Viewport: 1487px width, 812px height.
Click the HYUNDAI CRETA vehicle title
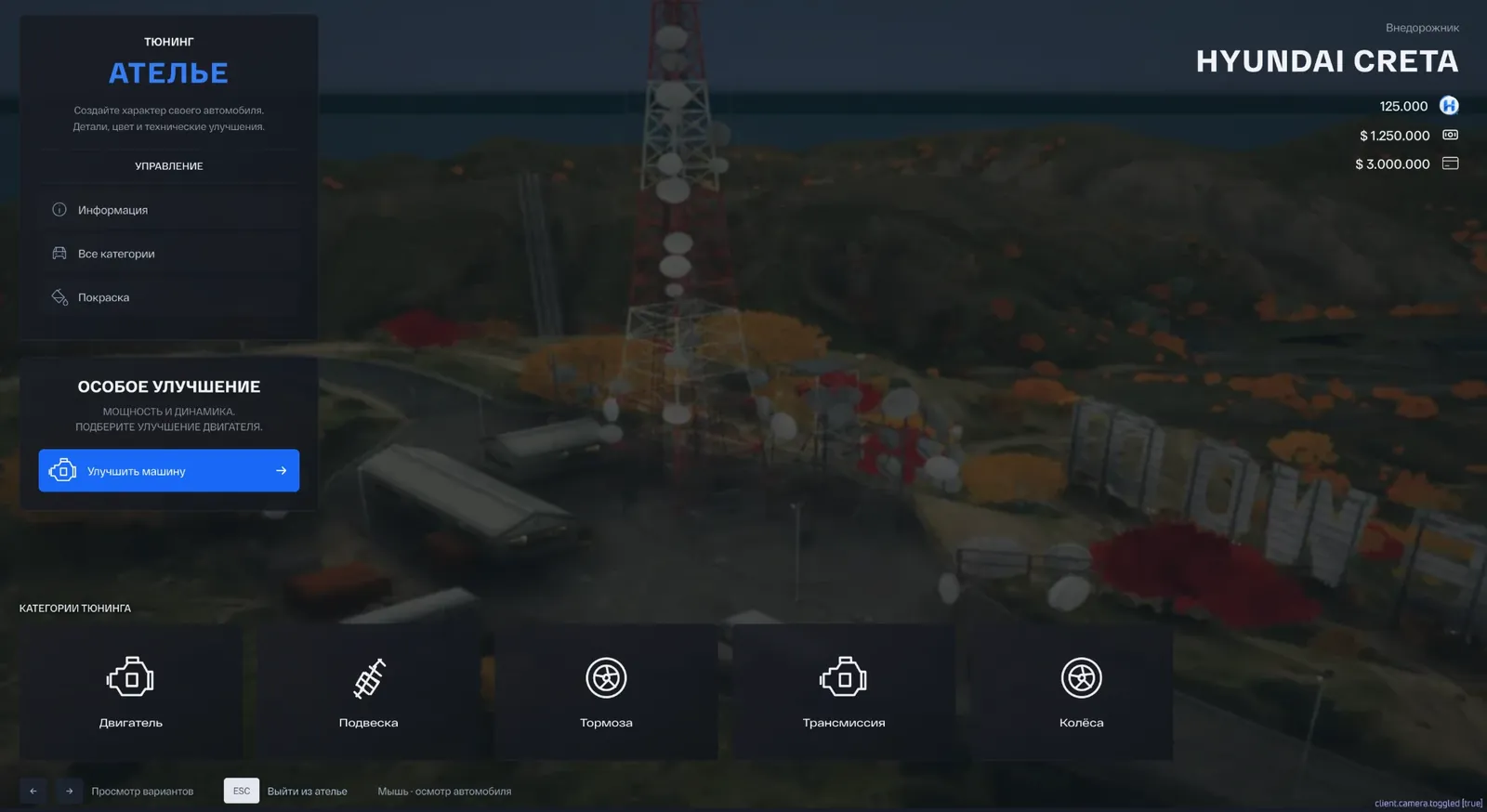[1327, 61]
